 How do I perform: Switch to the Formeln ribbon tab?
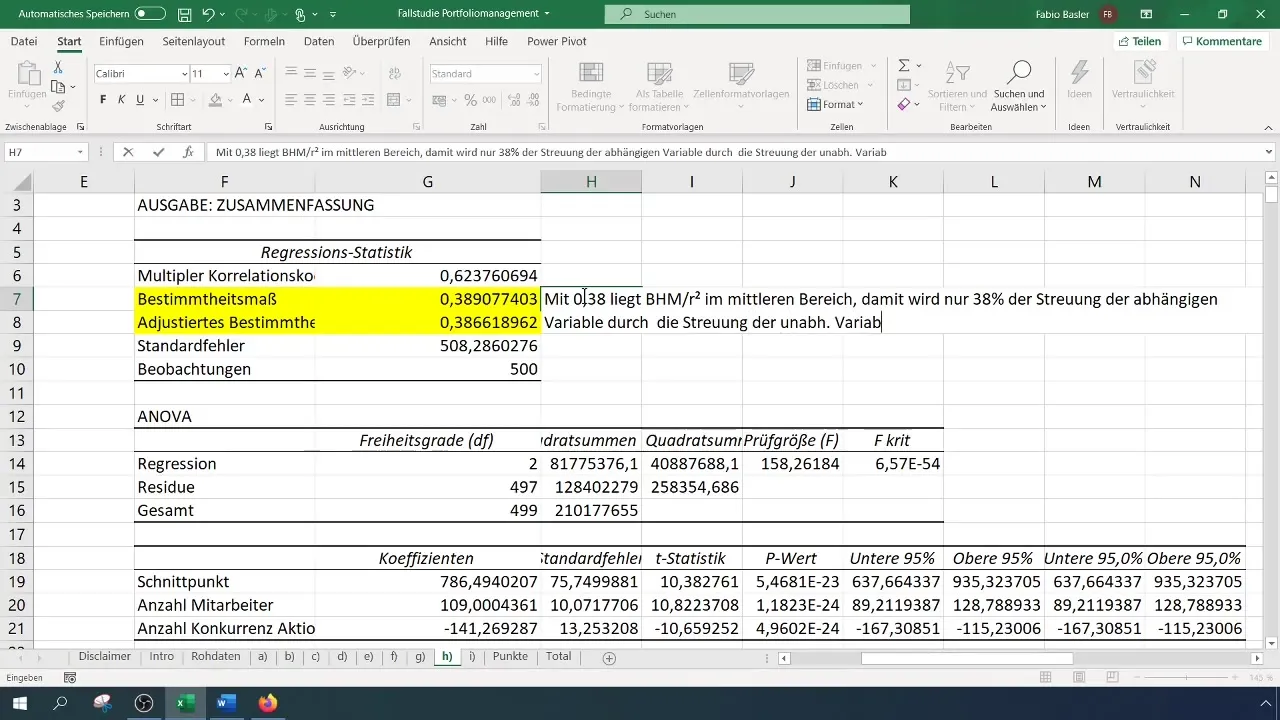[x=265, y=41]
